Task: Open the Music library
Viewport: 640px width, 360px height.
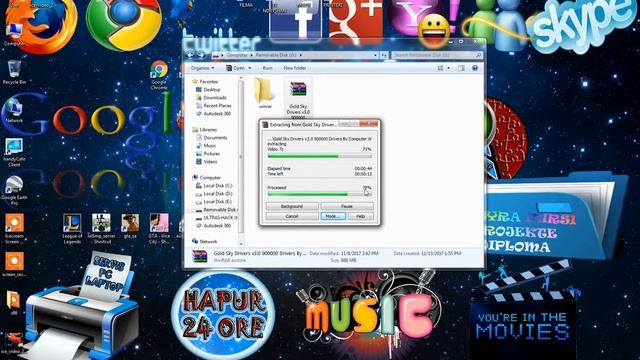Action: [x=209, y=145]
